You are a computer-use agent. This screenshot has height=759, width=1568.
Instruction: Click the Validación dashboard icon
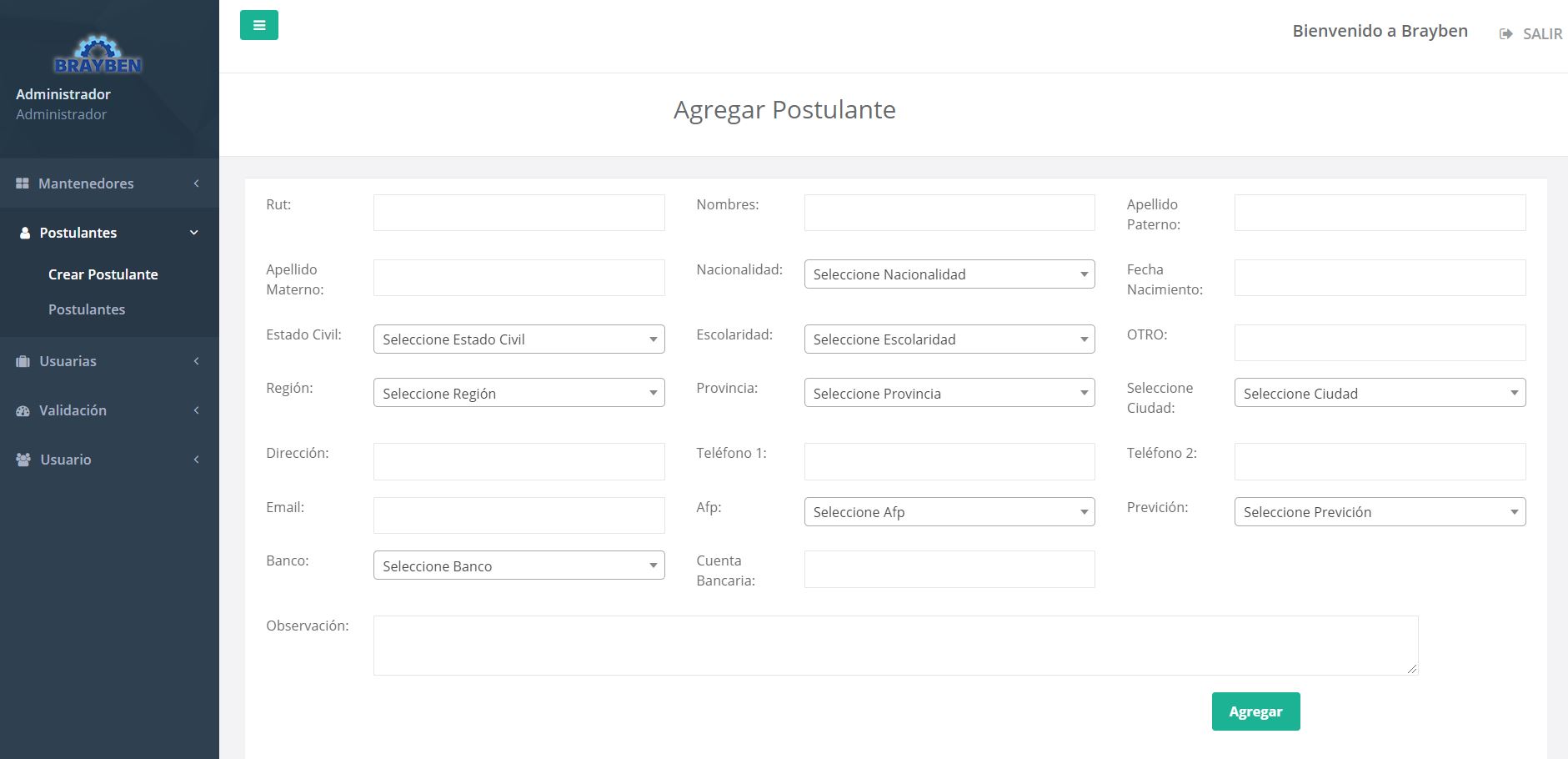[23, 410]
